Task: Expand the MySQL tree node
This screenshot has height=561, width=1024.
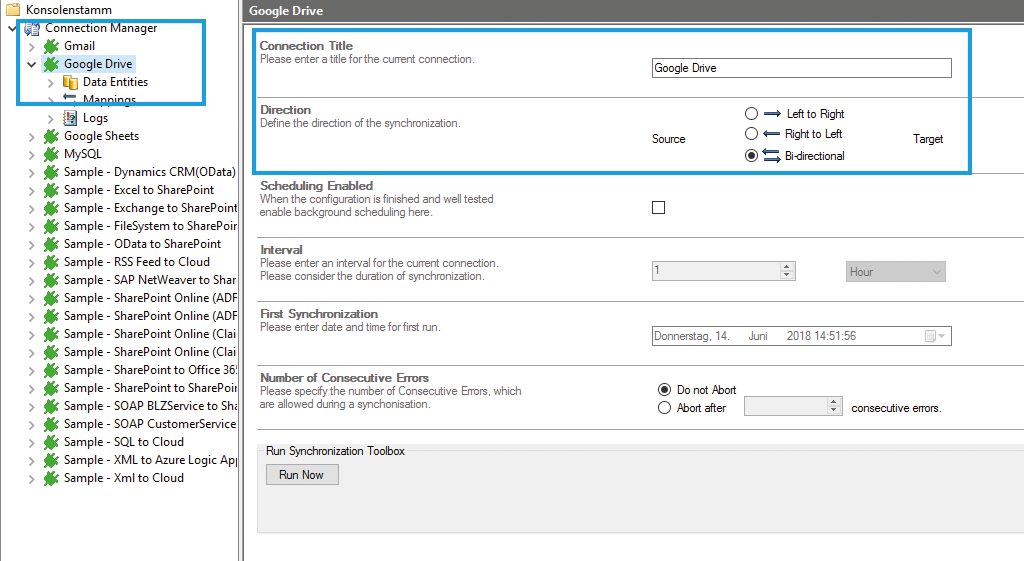Action: point(31,154)
